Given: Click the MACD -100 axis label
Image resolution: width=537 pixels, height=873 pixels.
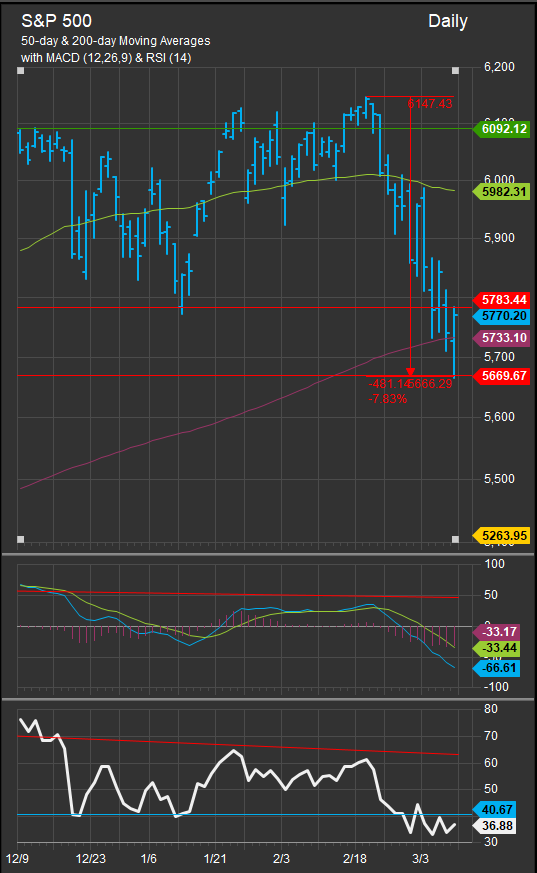Looking at the screenshot, I should pos(495,687).
